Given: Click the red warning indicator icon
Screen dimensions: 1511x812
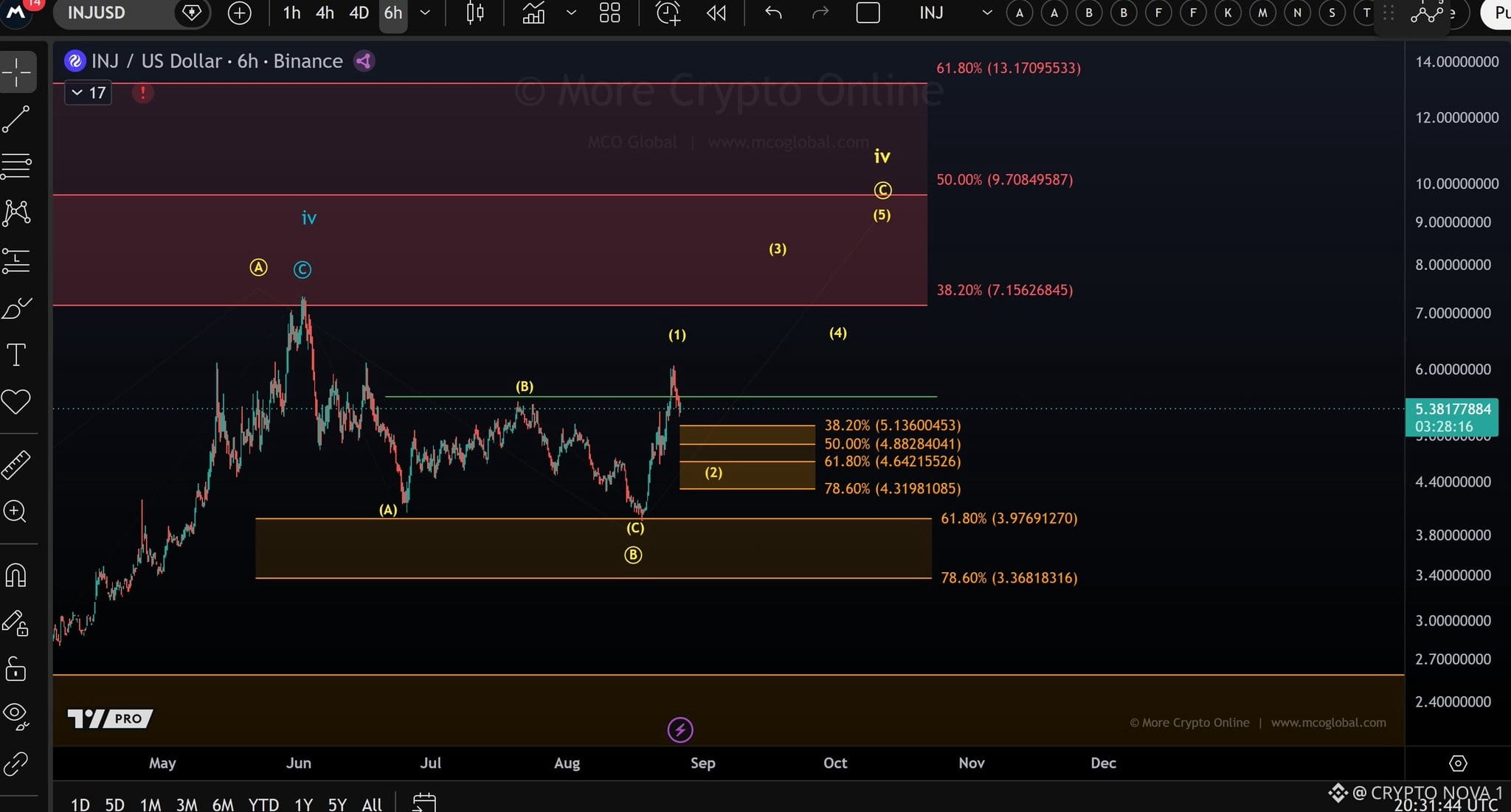Looking at the screenshot, I should (142, 93).
